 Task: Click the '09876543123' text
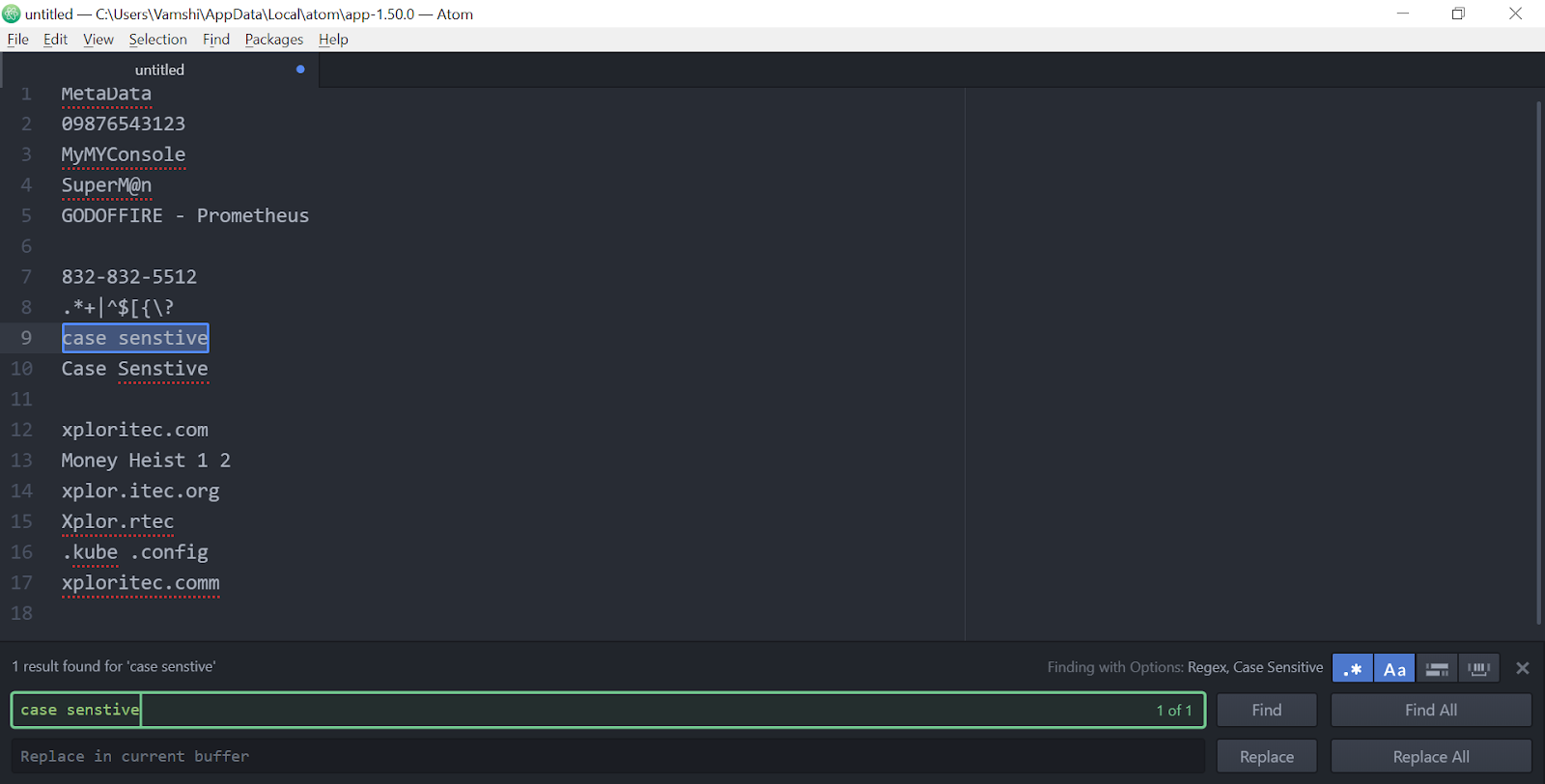pyautogui.click(x=124, y=124)
